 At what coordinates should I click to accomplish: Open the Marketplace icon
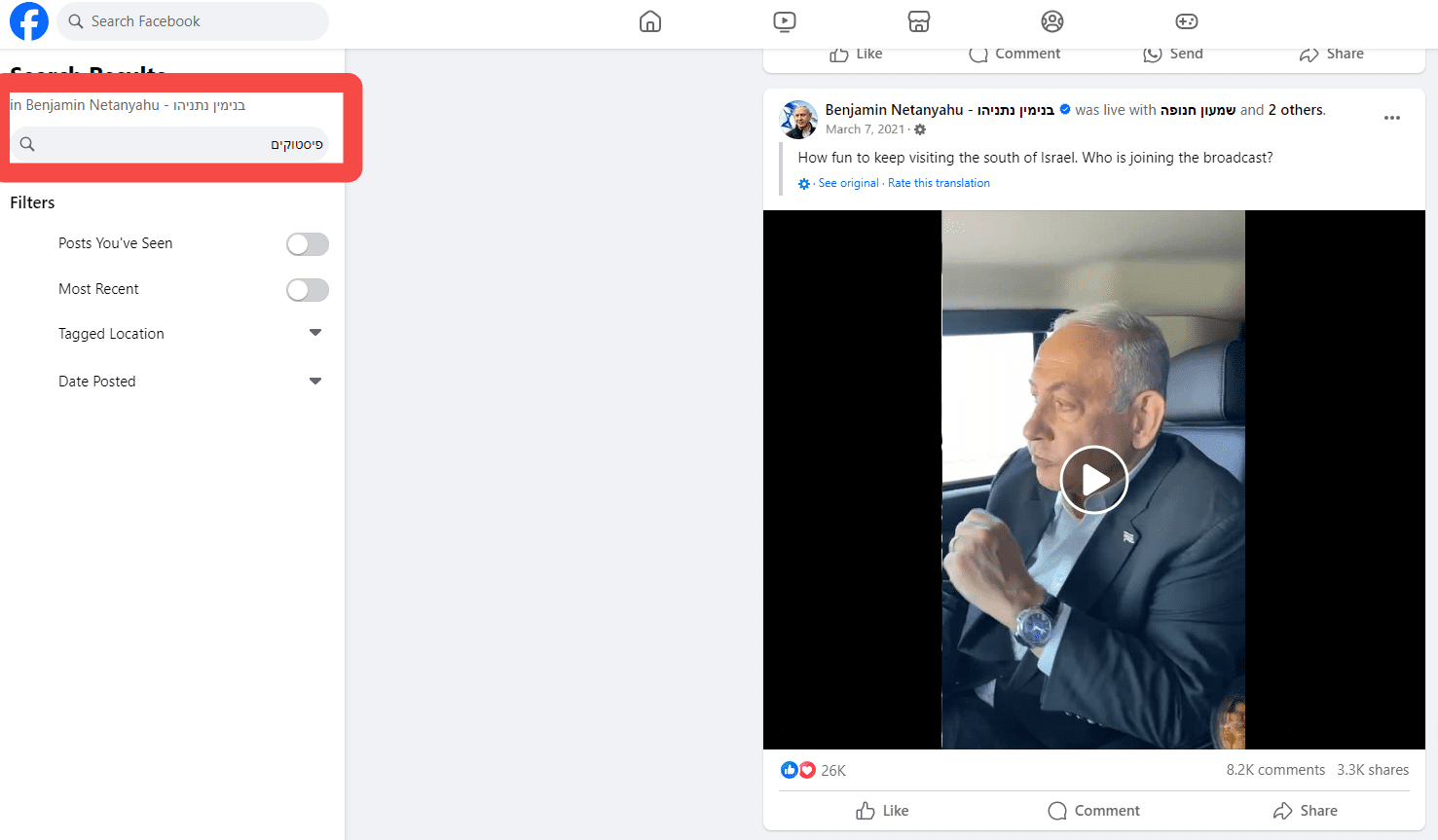(x=919, y=21)
